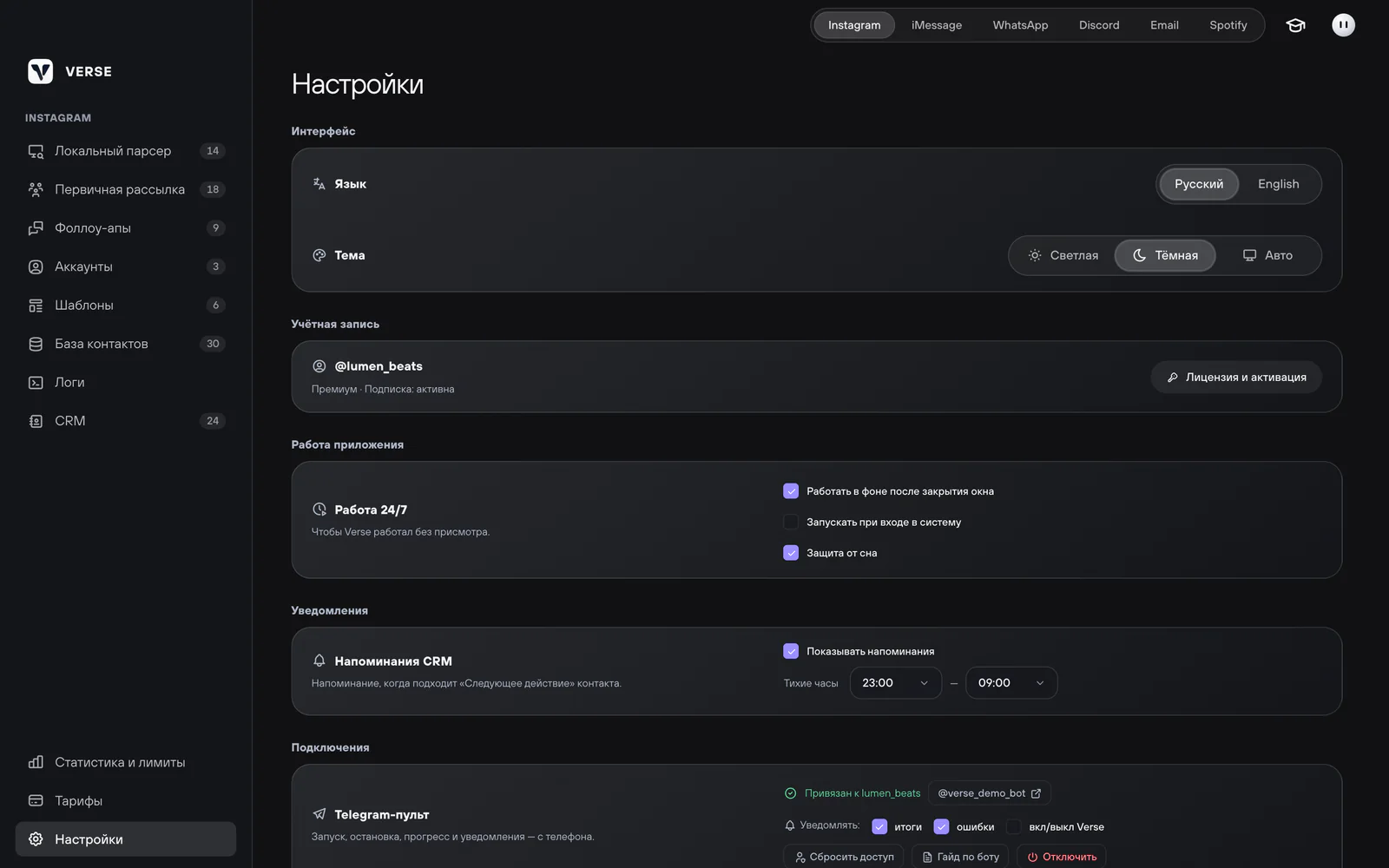Screen dimensions: 1389x868
Task: Switch to the Email tab
Action: 1164,25
